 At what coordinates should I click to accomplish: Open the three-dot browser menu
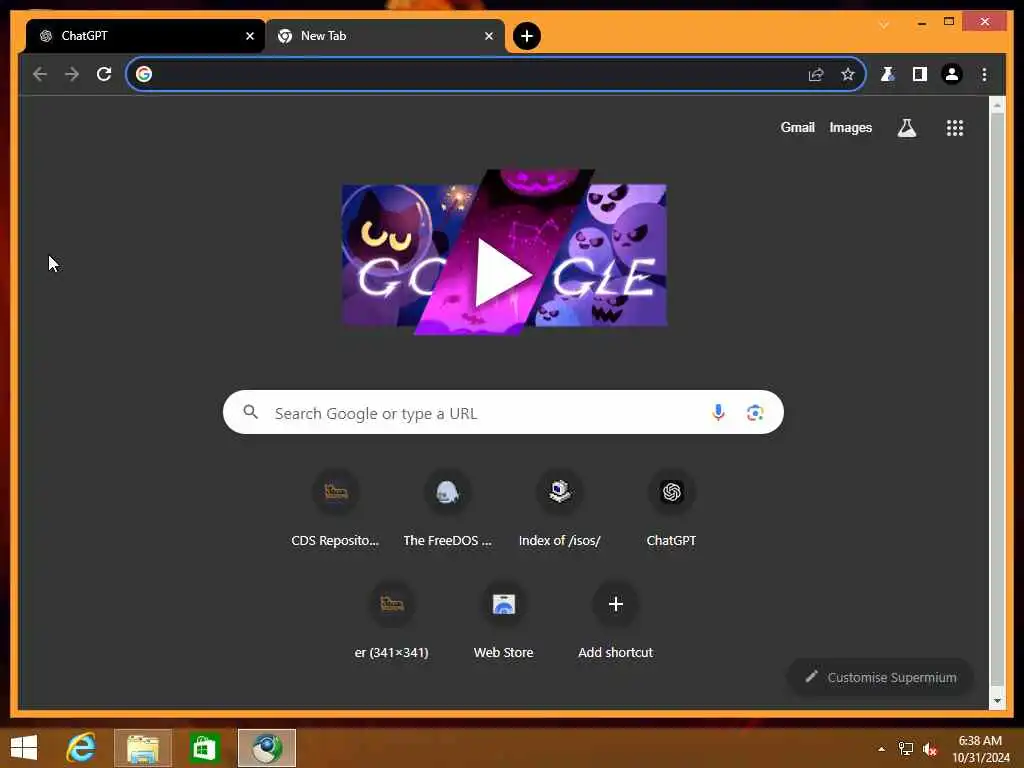click(984, 74)
